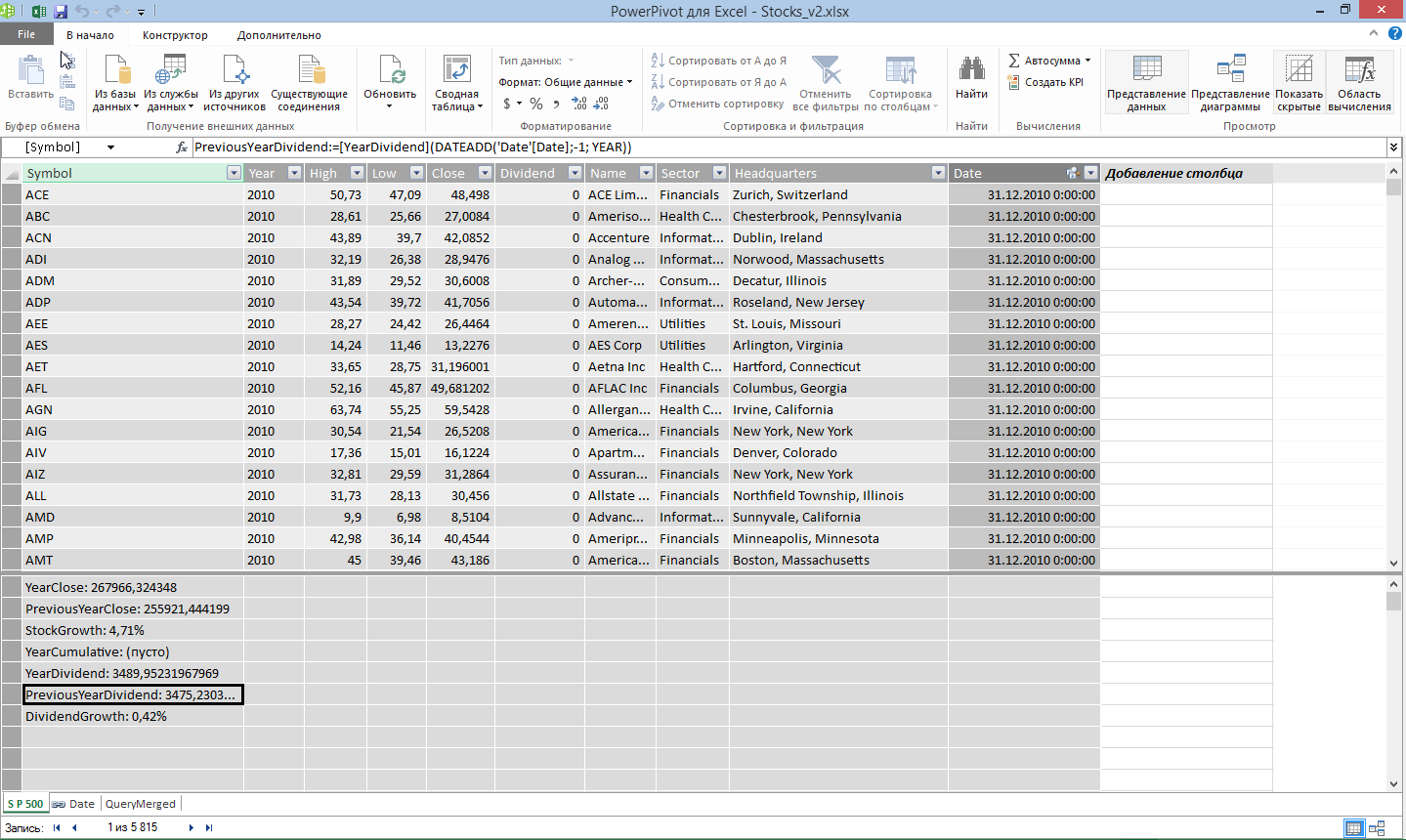
Task: Click the File button
Action: pyautogui.click(x=26, y=35)
